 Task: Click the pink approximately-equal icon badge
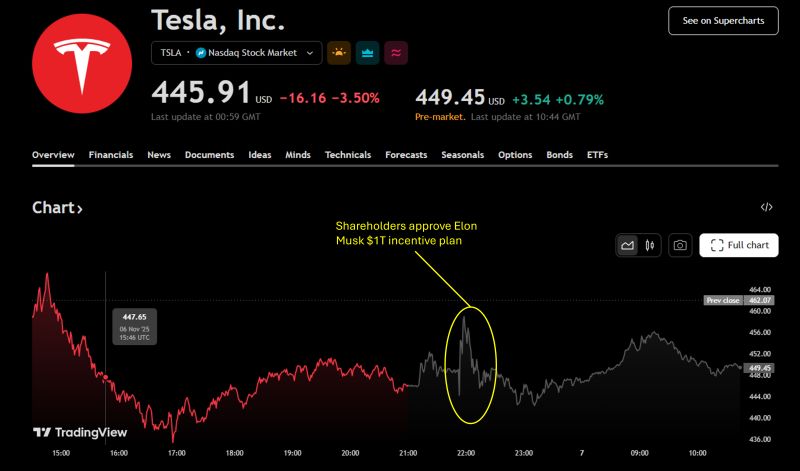[395, 52]
